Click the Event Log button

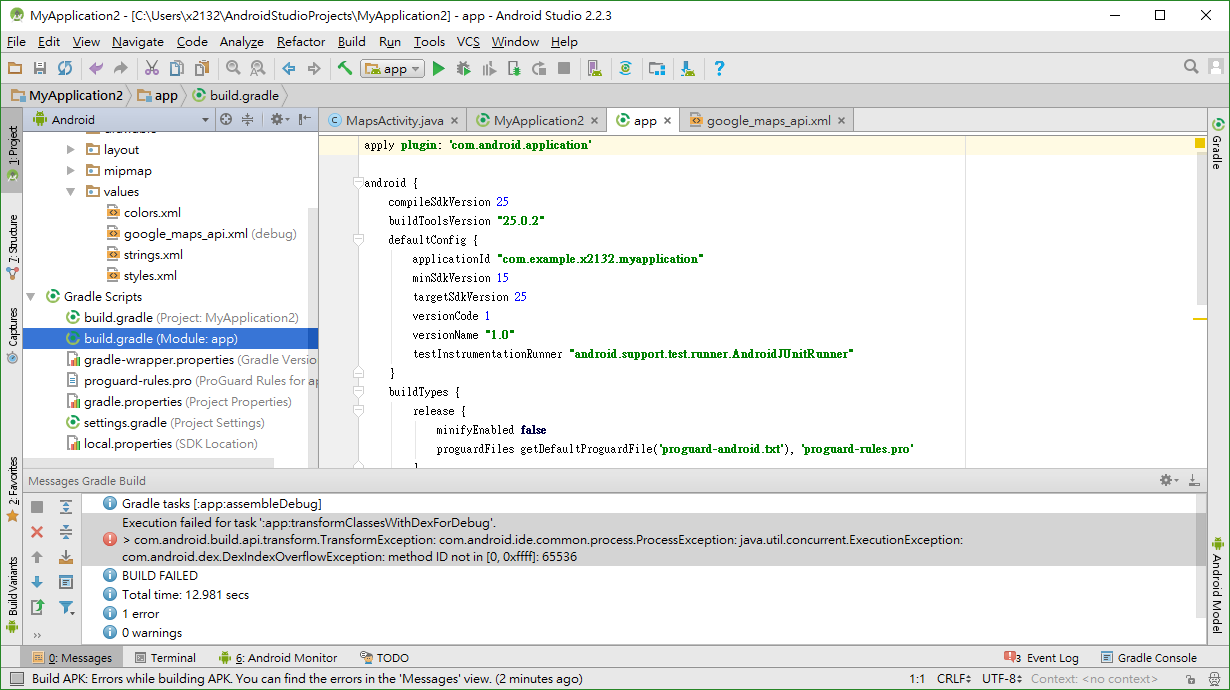click(1041, 657)
